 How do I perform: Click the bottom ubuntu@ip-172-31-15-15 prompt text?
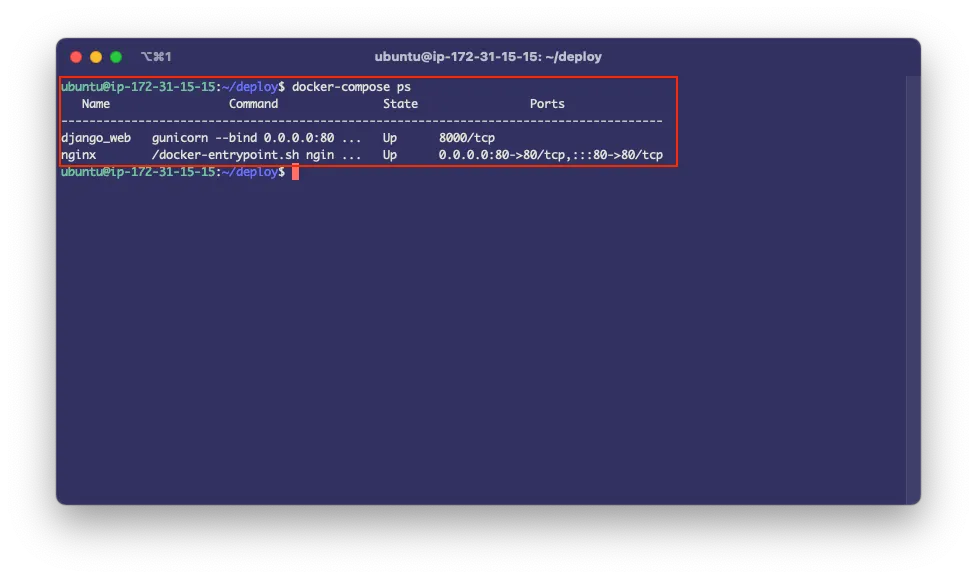click(138, 172)
